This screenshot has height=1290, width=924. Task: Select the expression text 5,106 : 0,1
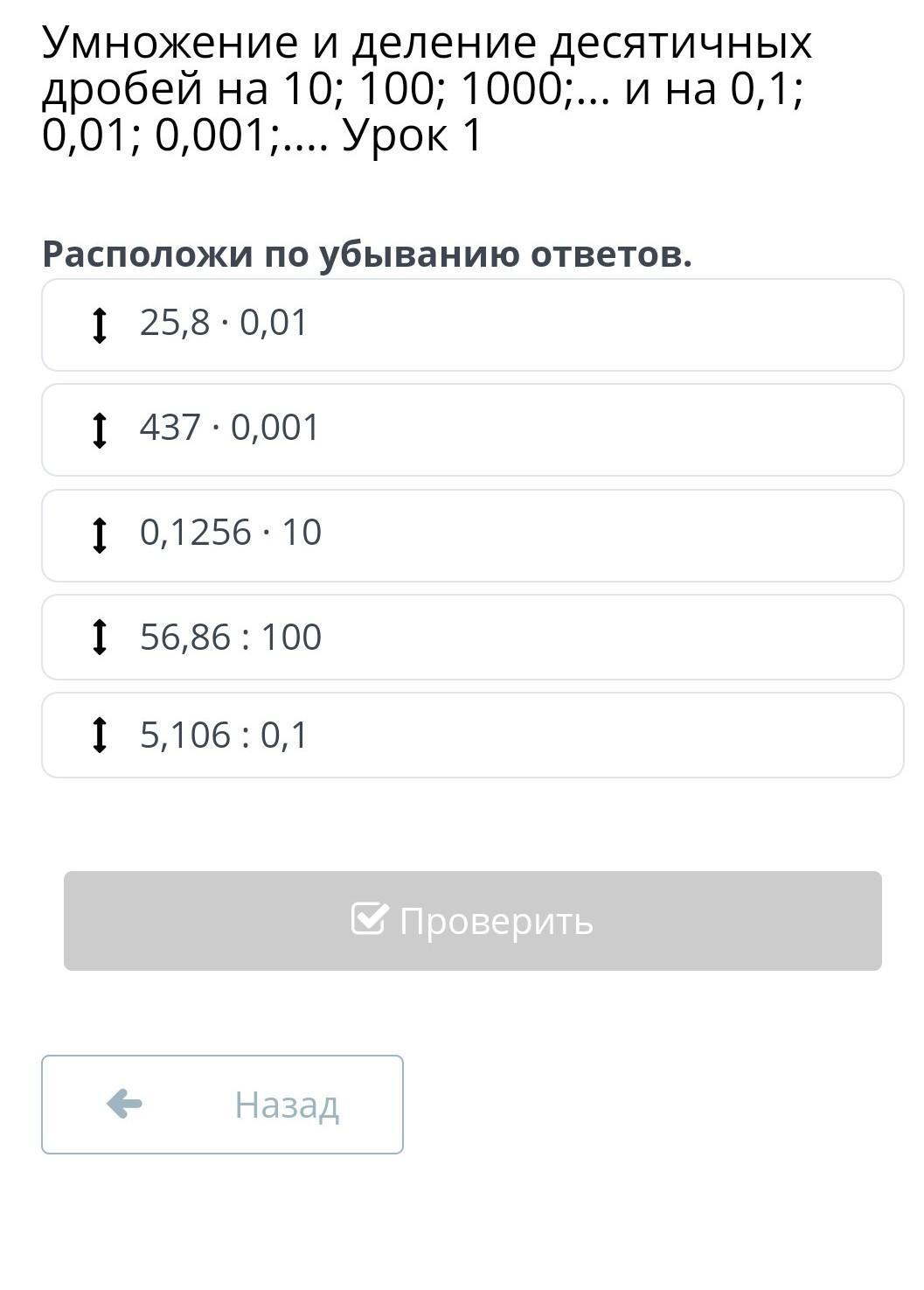(224, 736)
